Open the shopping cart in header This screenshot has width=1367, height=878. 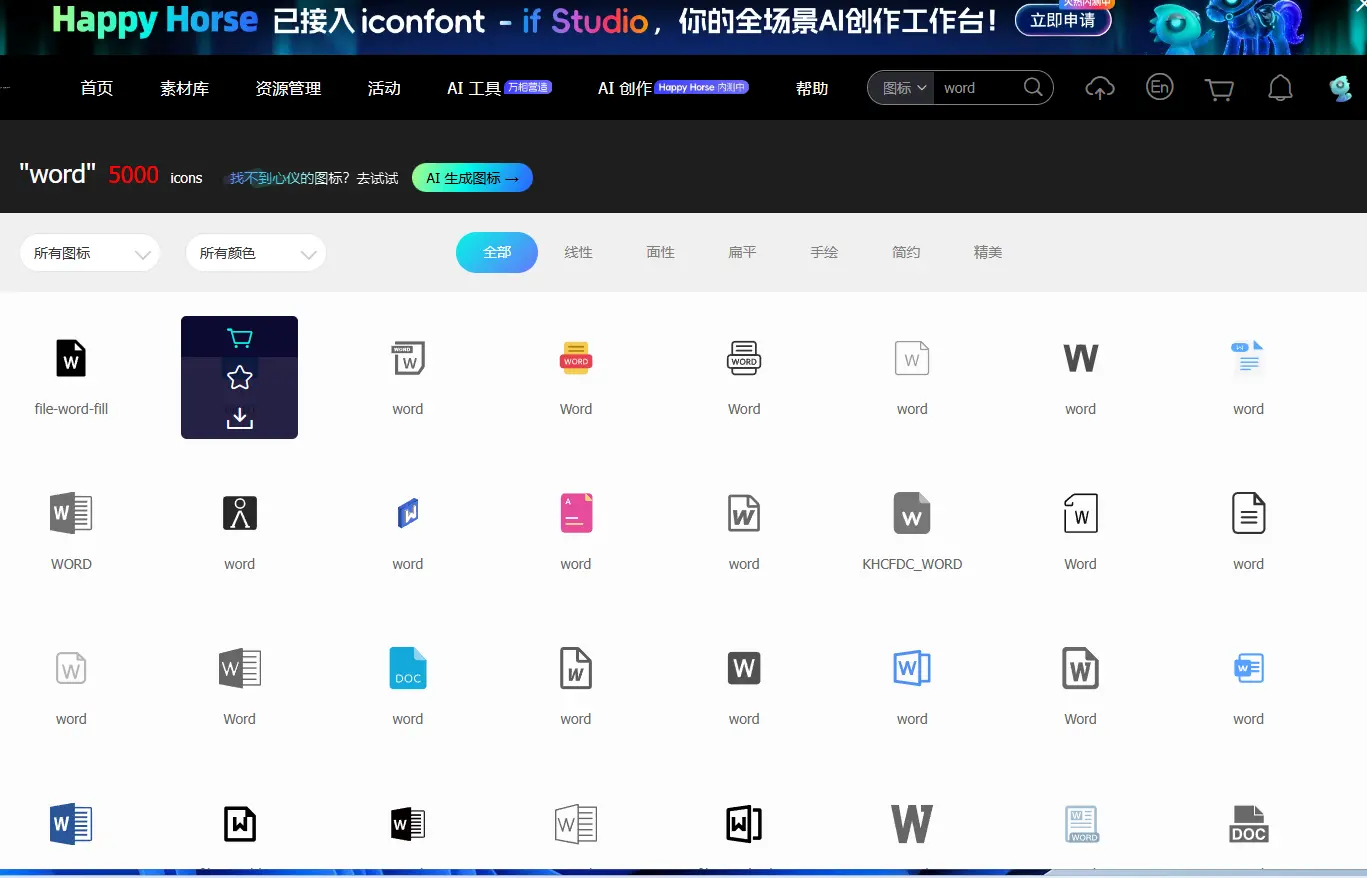pos(1219,89)
